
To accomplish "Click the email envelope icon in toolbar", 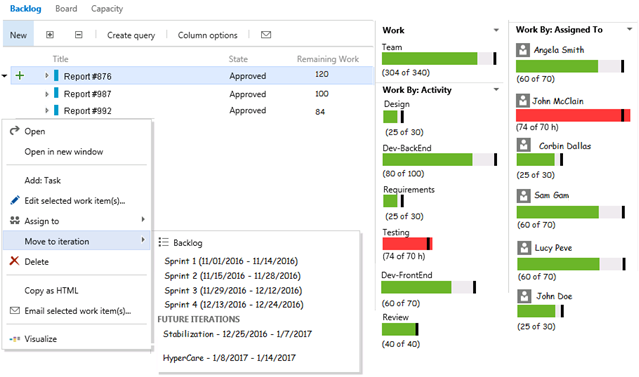I will pyautogui.click(x=266, y=35).
